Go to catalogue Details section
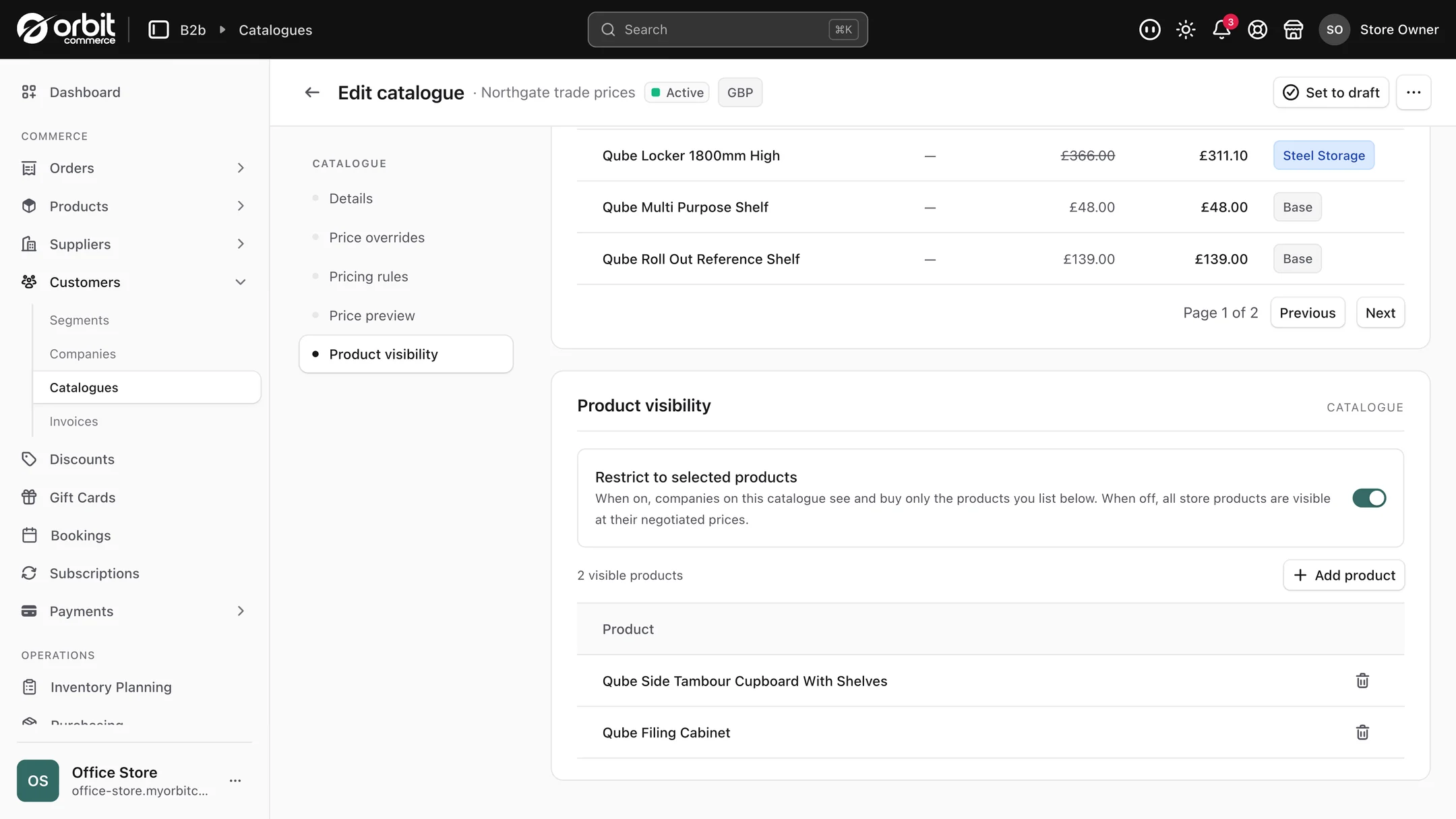Viewport: 1456px width, 819px height. 406,198
